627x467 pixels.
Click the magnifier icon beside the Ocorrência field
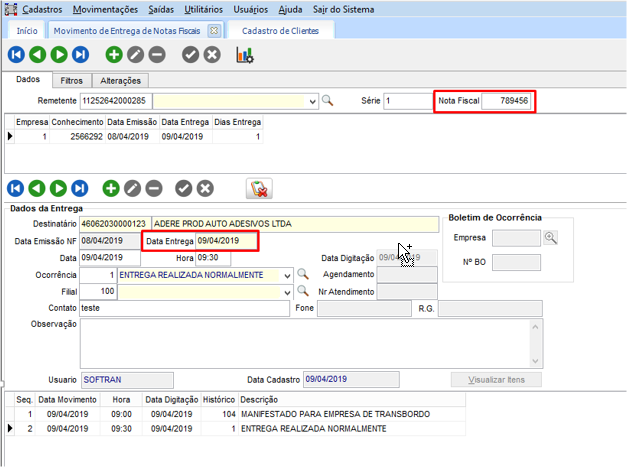[x=304, y=274]
